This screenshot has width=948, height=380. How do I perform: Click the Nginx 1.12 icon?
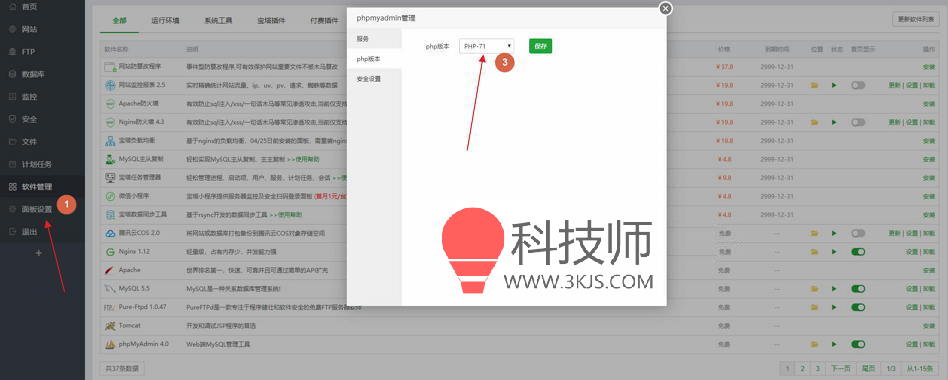110,252
